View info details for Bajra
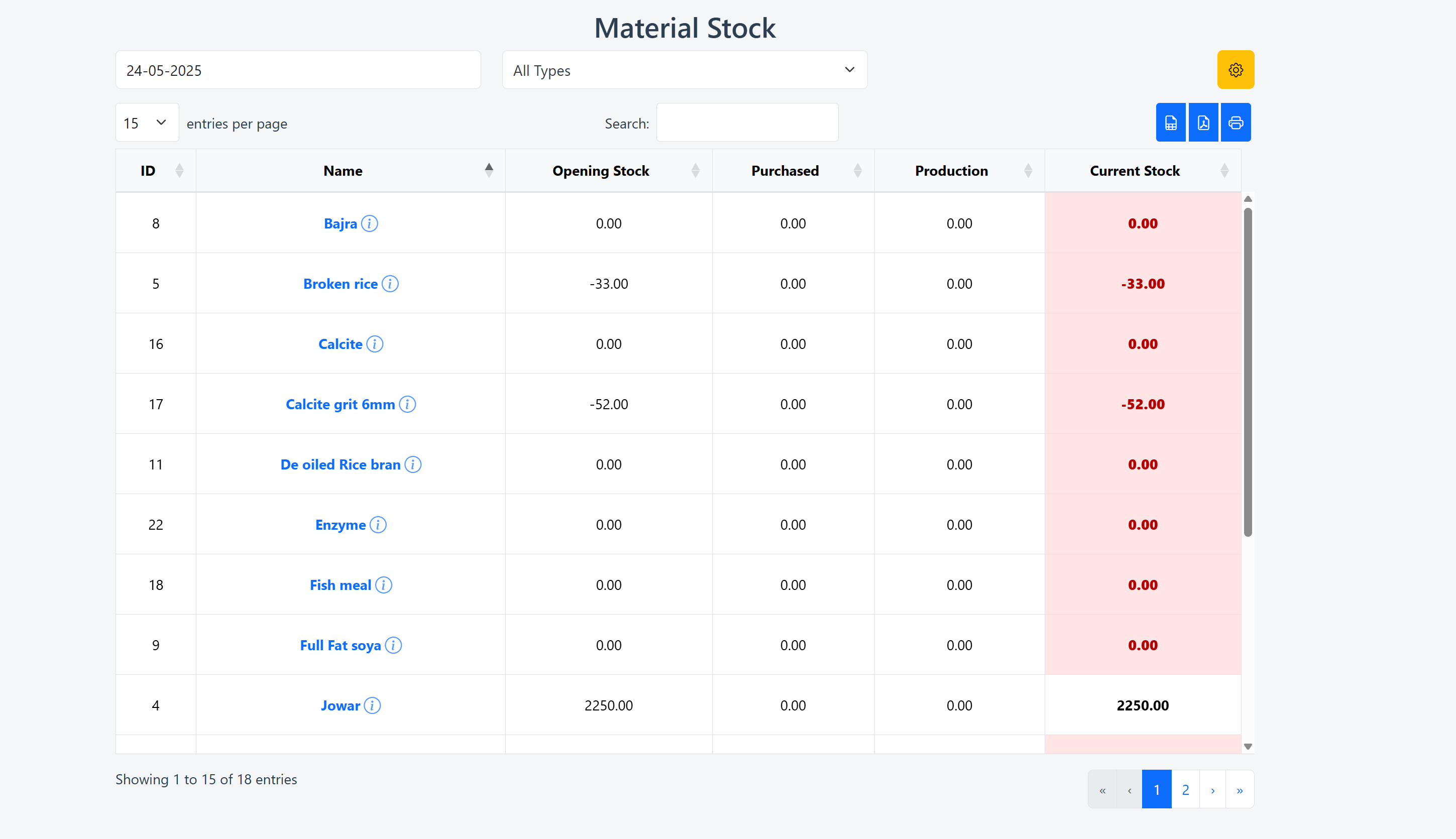The height and width of the screenshot is (839, 1456). 371,223
